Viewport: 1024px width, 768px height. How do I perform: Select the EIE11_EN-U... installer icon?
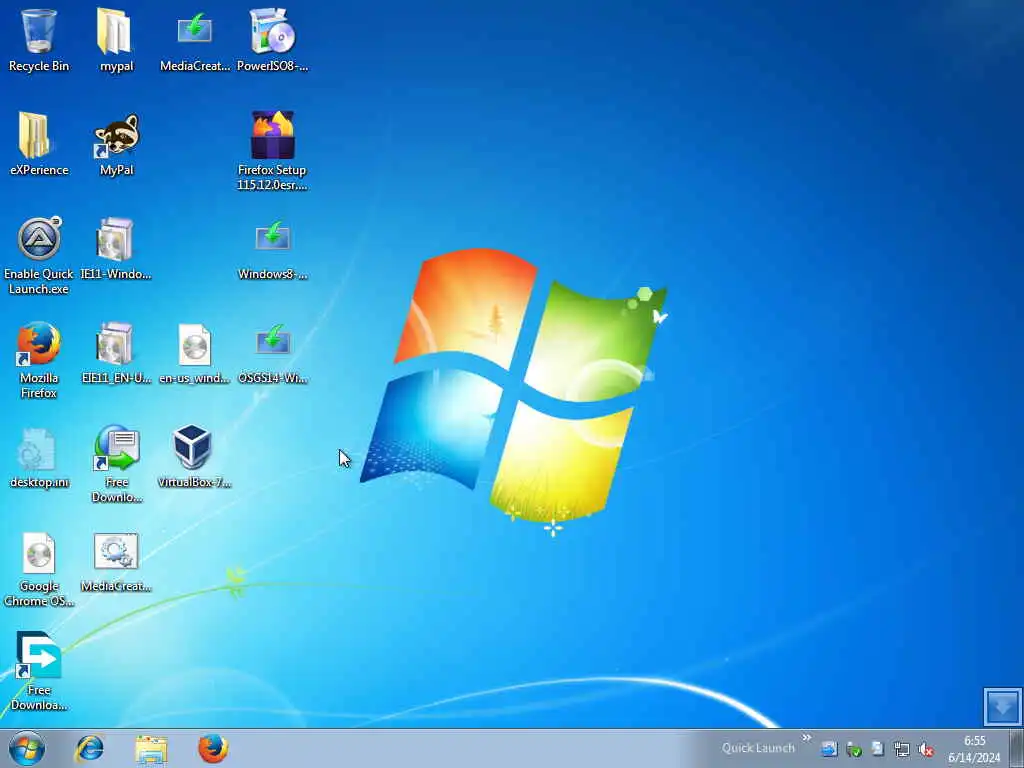point(116,351)
